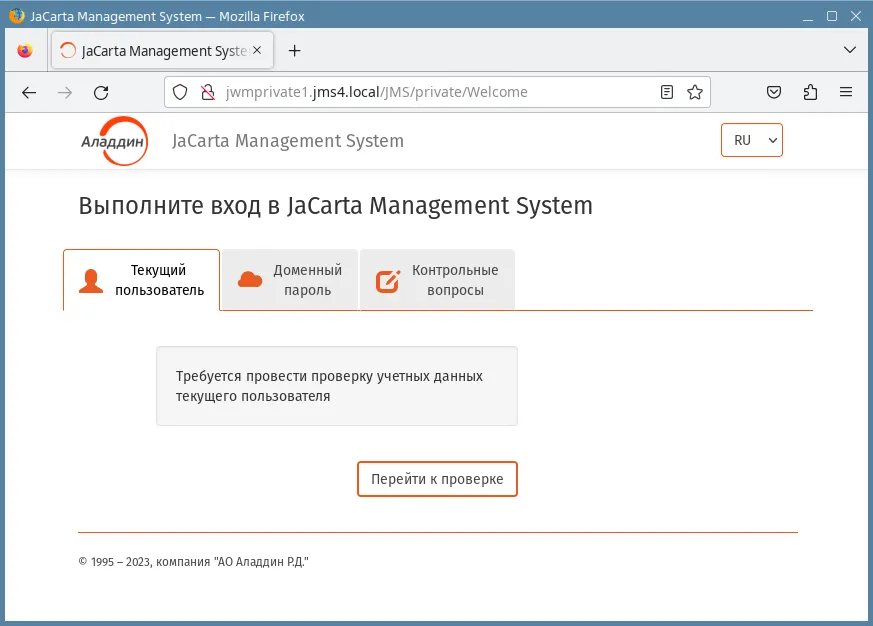The height and width of the screenshot is (626, 873).
Task: Open the extensions puzzle icon
Action: [810, 92]
